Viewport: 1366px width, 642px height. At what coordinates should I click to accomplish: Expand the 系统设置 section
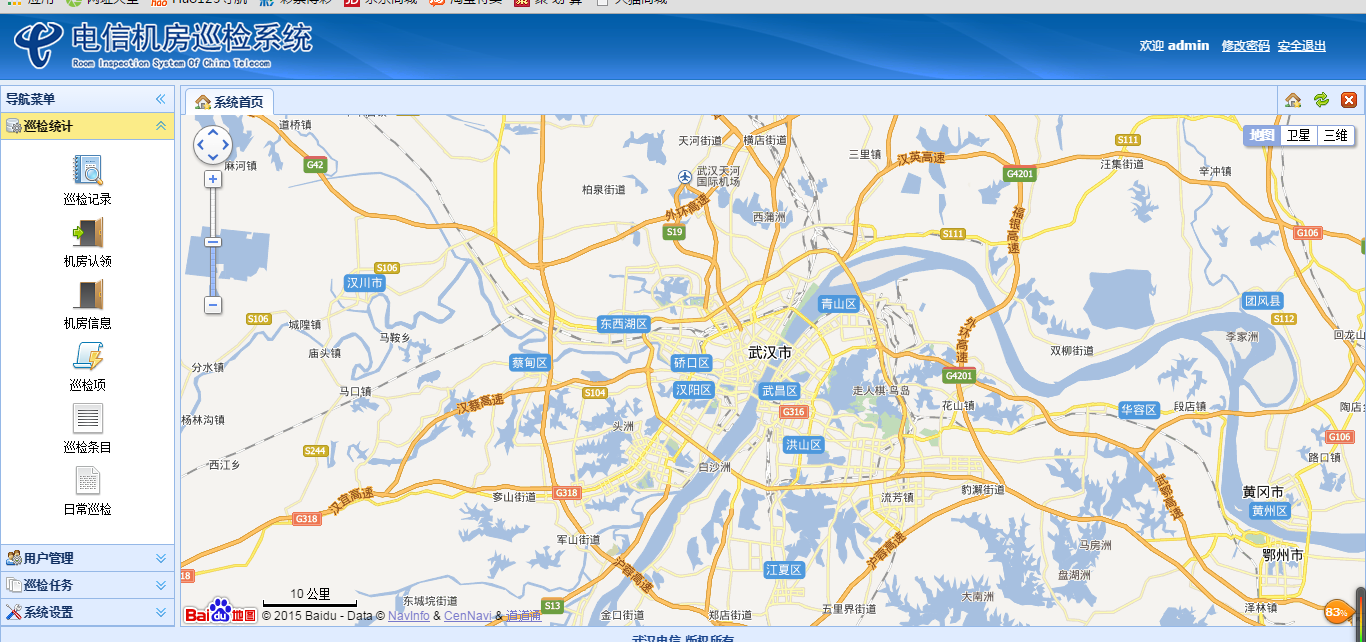pos(160,612)
